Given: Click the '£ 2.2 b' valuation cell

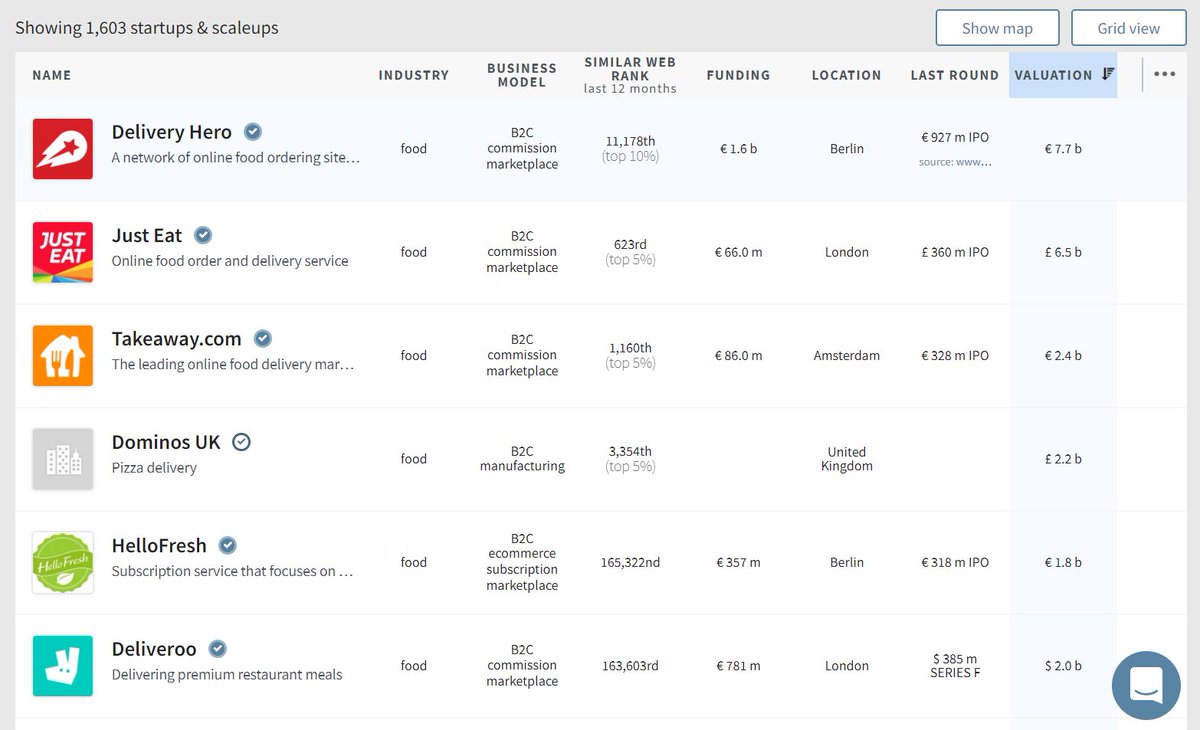Looking at the screenshot, I should (x=1063, y=459).
